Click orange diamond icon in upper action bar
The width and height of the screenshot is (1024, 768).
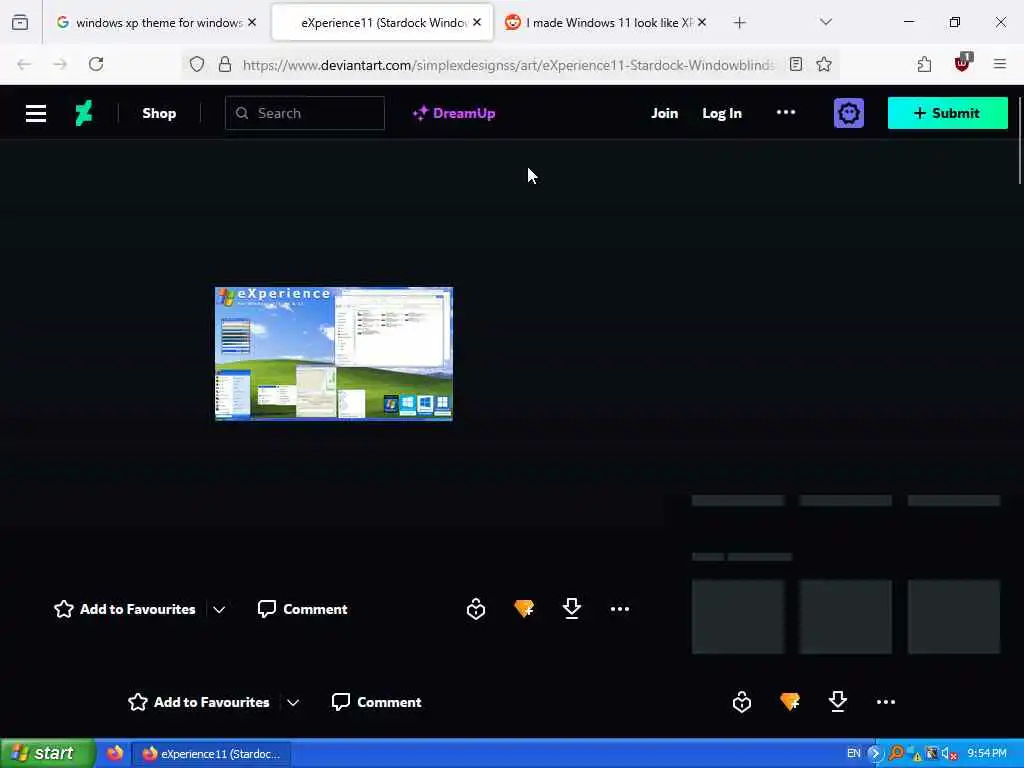click(524, 609)
